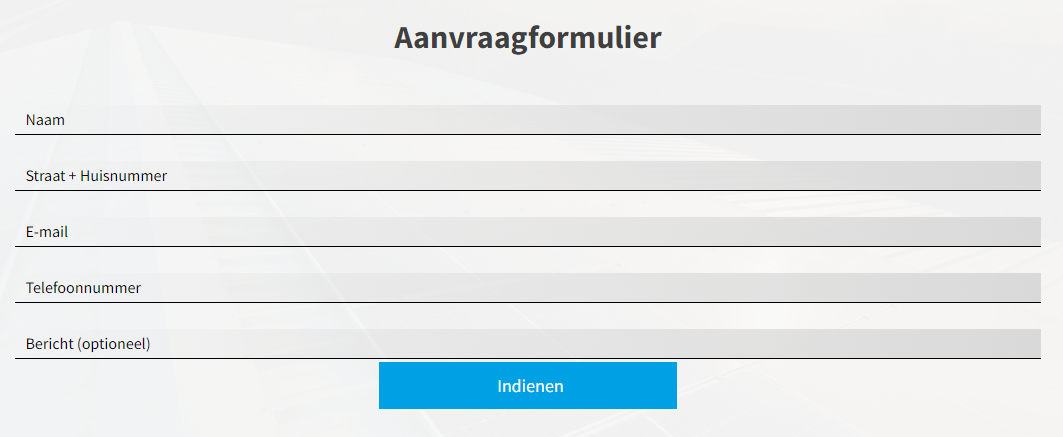Screen dimensions: 1063x437
Task: Click the Bericht (optioneel) placeholder text
Action: (x=88, y=344)
